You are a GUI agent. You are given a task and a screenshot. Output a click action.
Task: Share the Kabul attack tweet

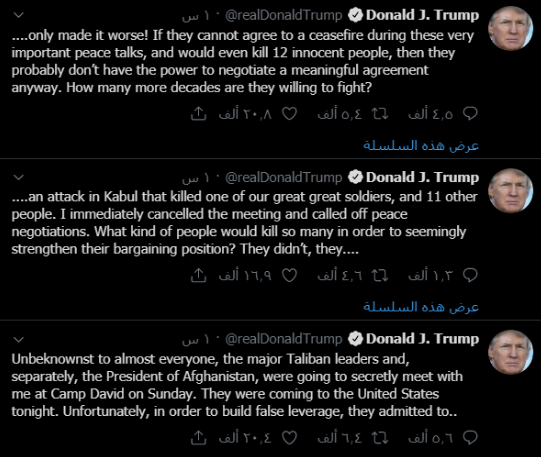(198, 275)
